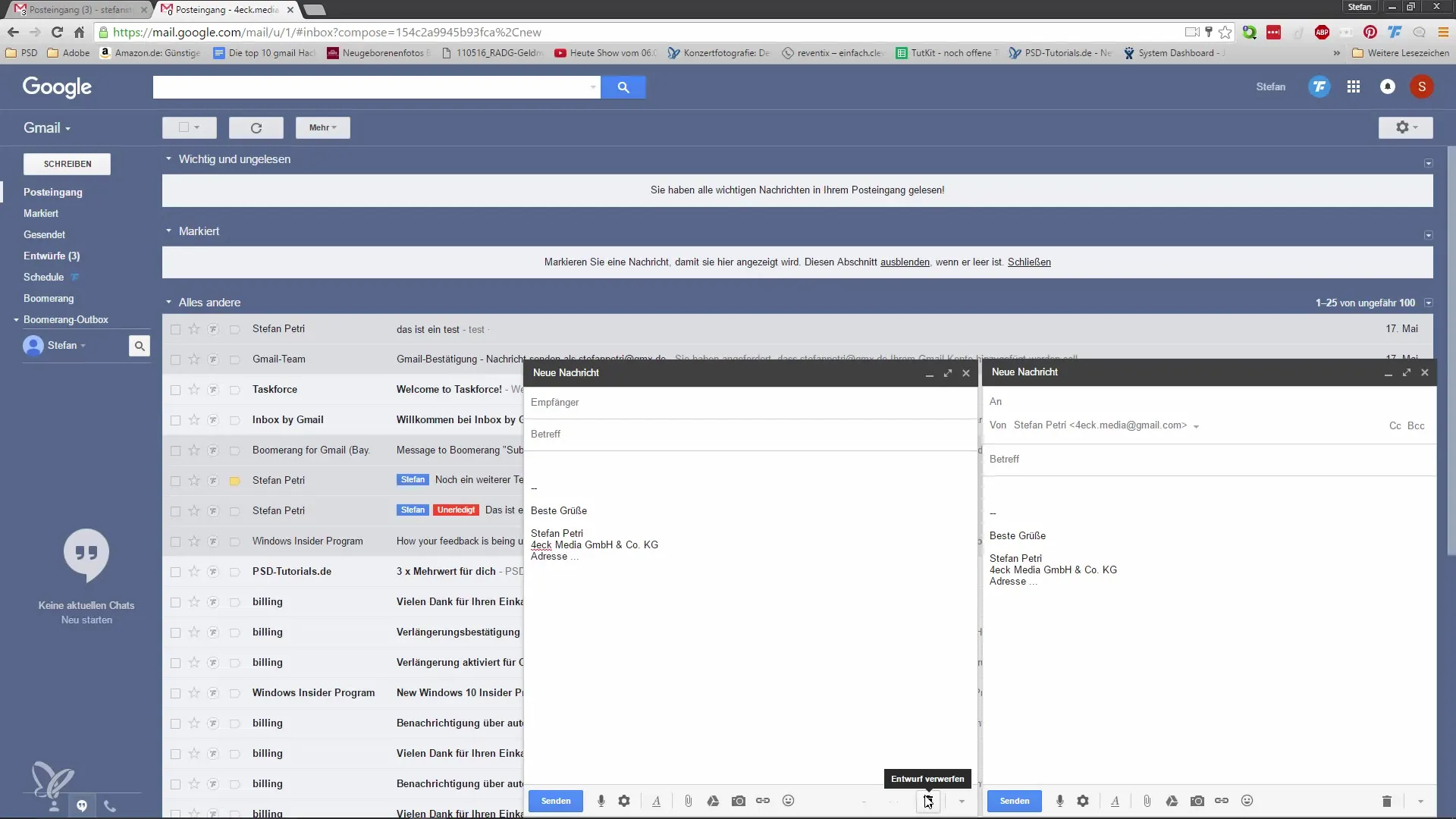Open the Boomerang label
This screenshot has height=819, width=1456.
click(49, 299)
